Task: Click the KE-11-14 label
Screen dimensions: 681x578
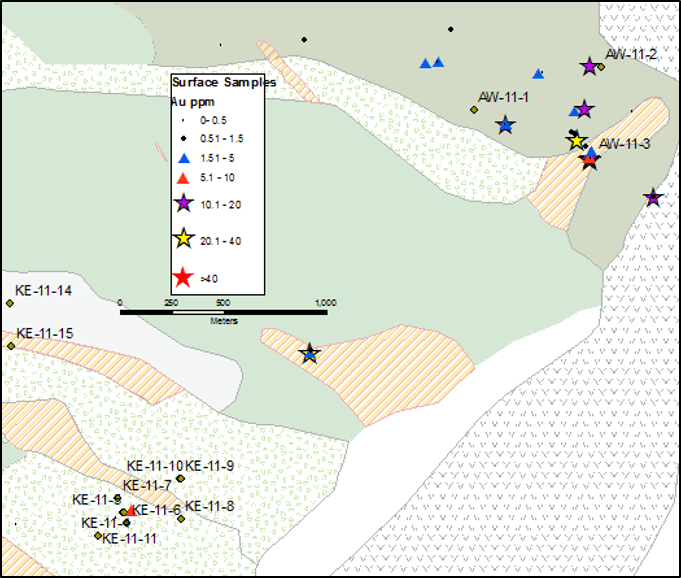Action: (43, 291)
